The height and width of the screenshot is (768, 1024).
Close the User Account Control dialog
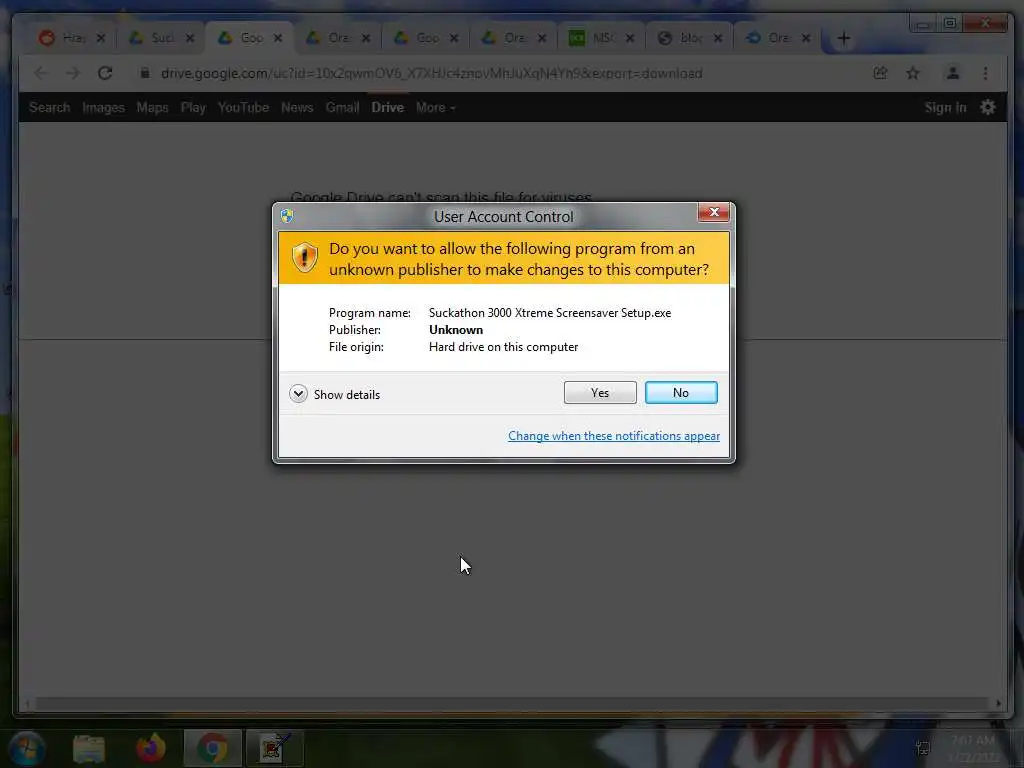(713, 212)
